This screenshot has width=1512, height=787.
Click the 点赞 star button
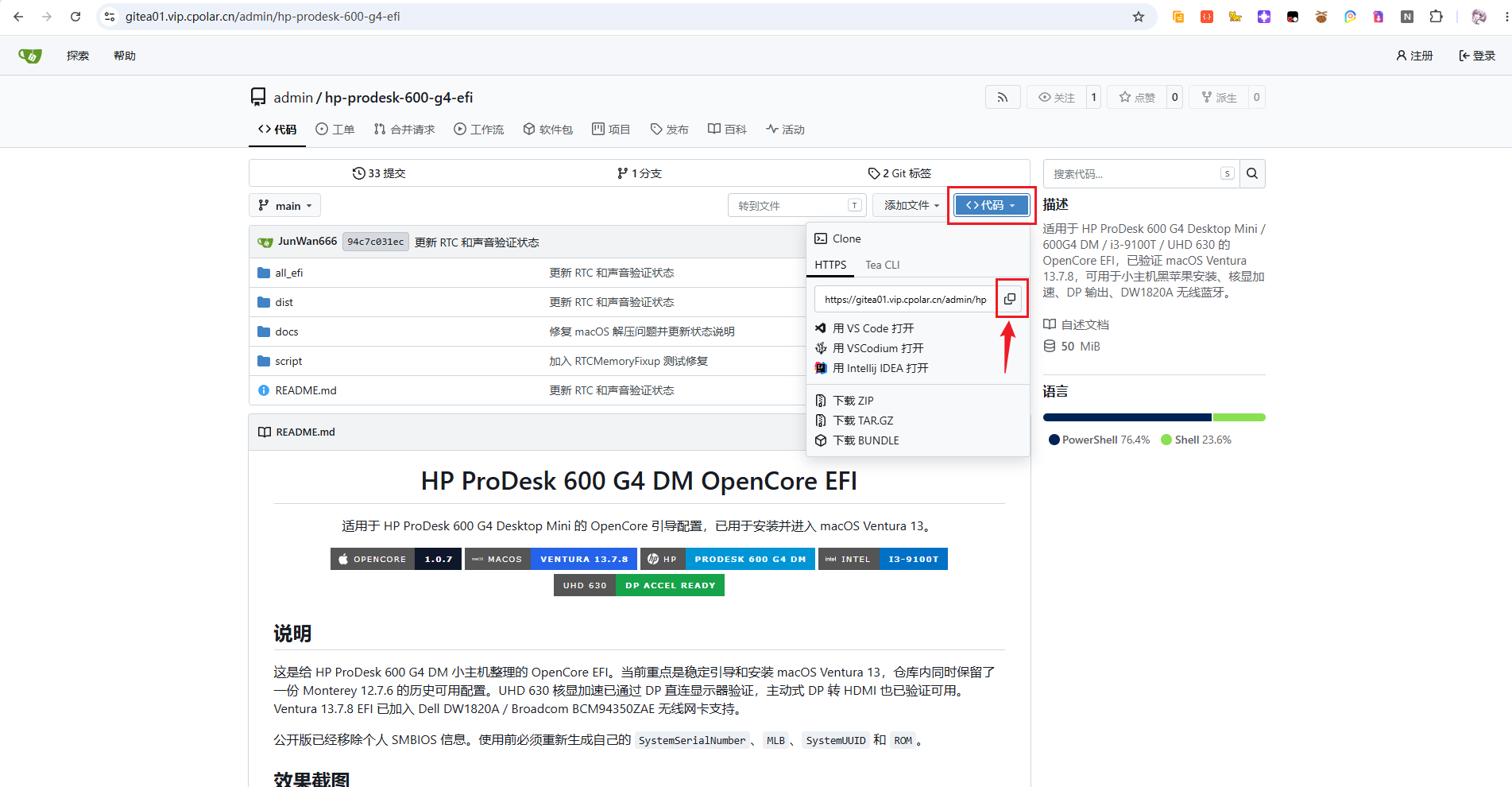click(x=1137, y=97)
